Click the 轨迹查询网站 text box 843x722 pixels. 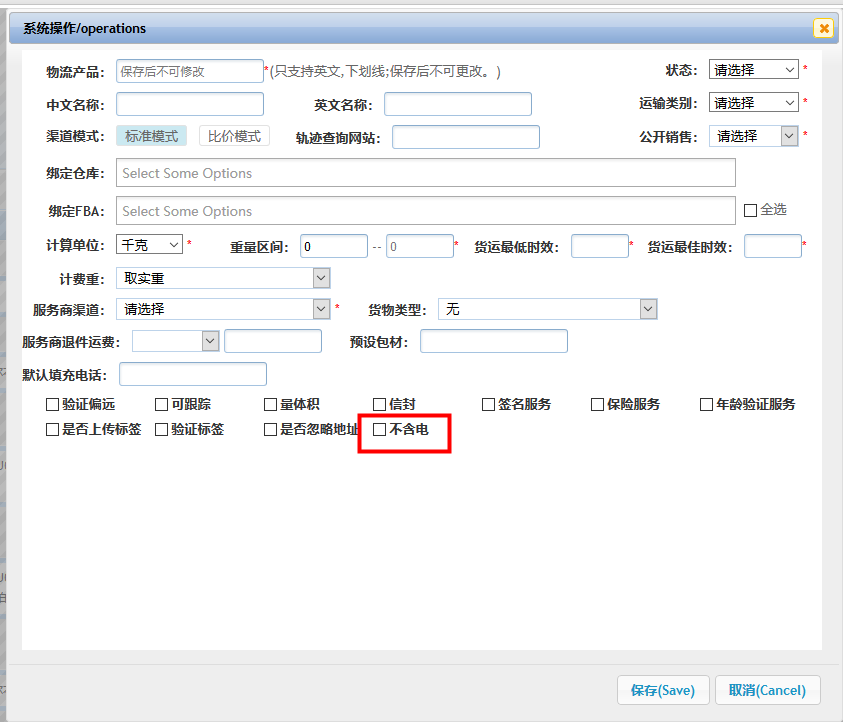click(x=465, y=137)
